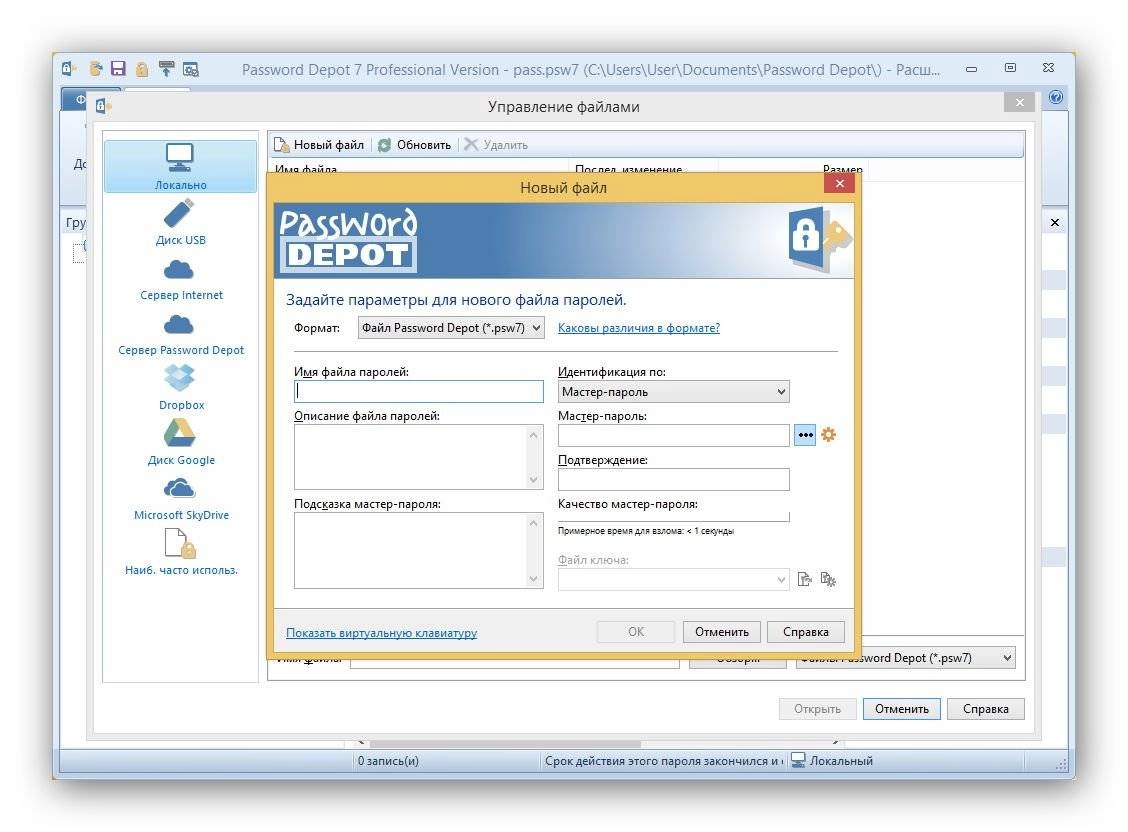The width and height of the screenshot is (1128, 832).
Task: Click the Подтверждение password field
Action: [673, 480]
